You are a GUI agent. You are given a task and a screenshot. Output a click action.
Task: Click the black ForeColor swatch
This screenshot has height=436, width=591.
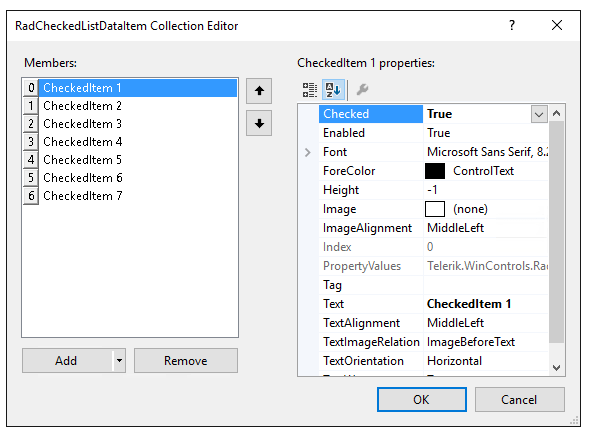(435, 171)
